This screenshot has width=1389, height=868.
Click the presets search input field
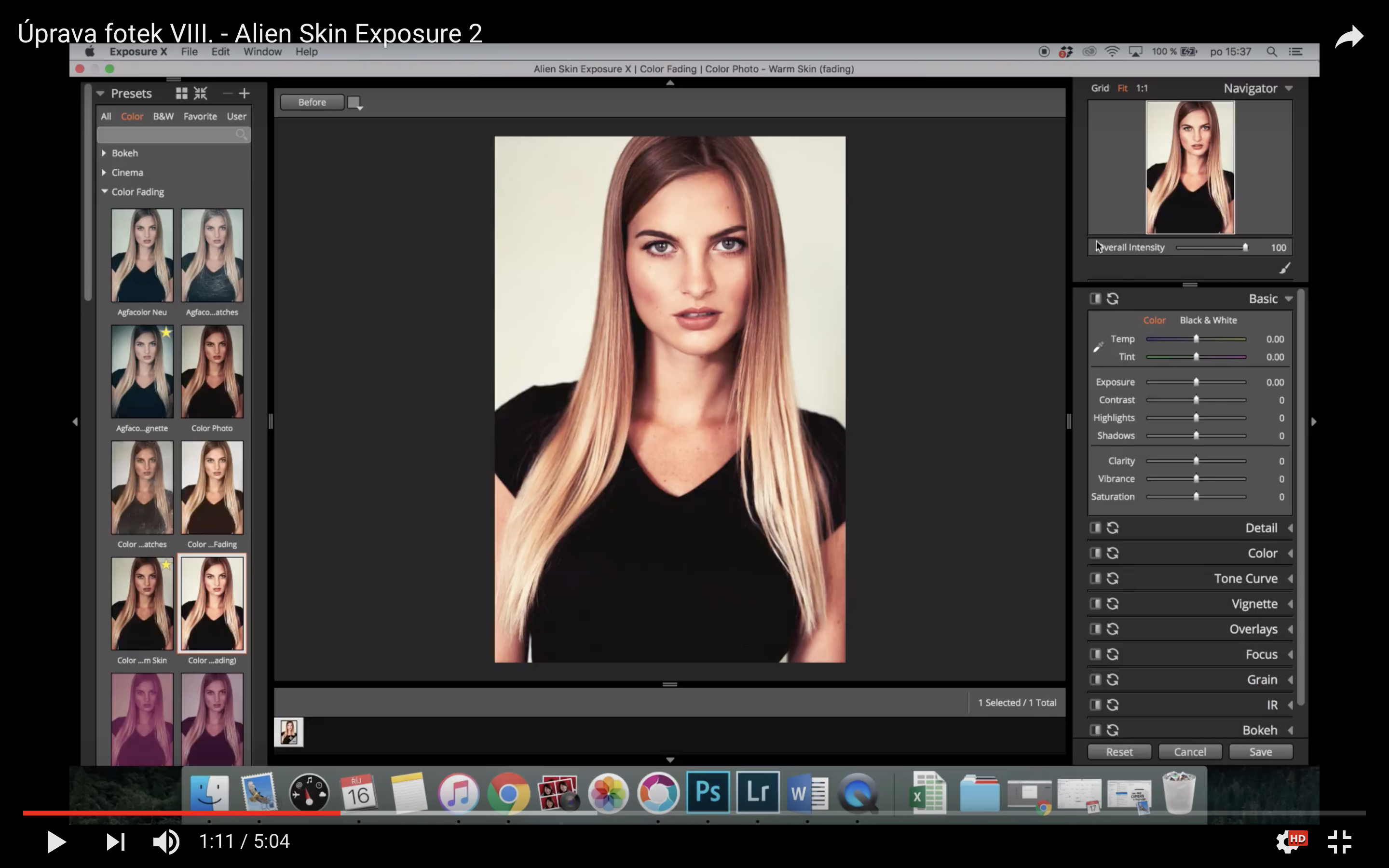click(173, 135)
